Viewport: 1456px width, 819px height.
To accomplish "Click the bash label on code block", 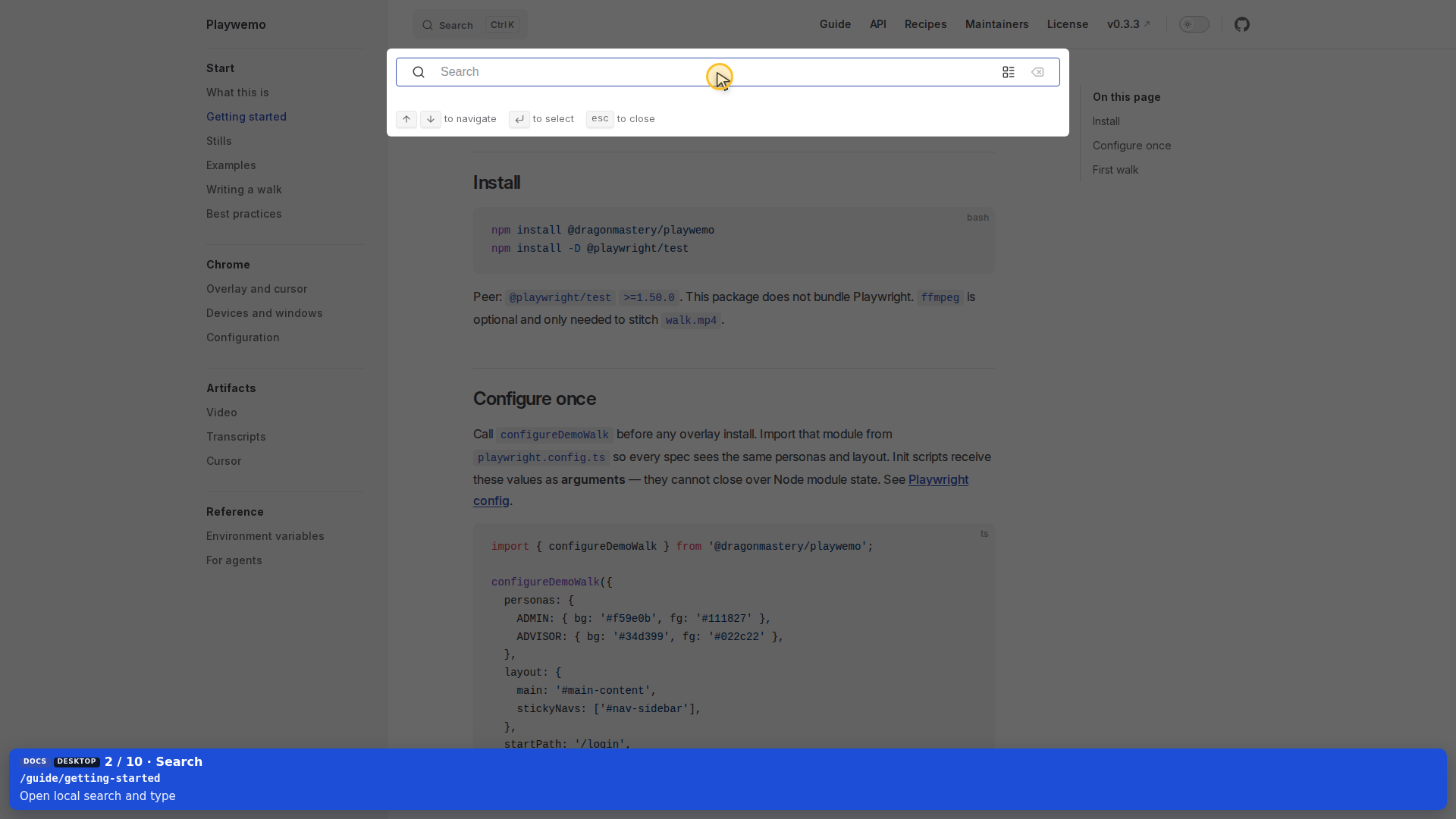I will pos(977,218).
